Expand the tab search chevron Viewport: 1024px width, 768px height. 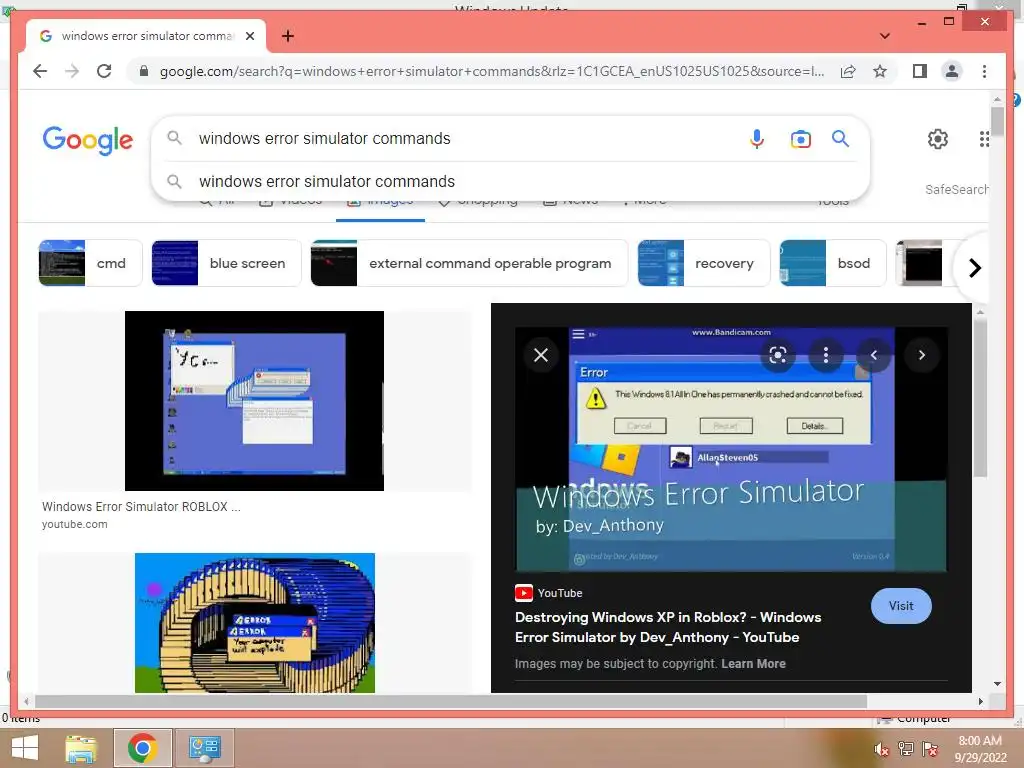coord(884,36)
